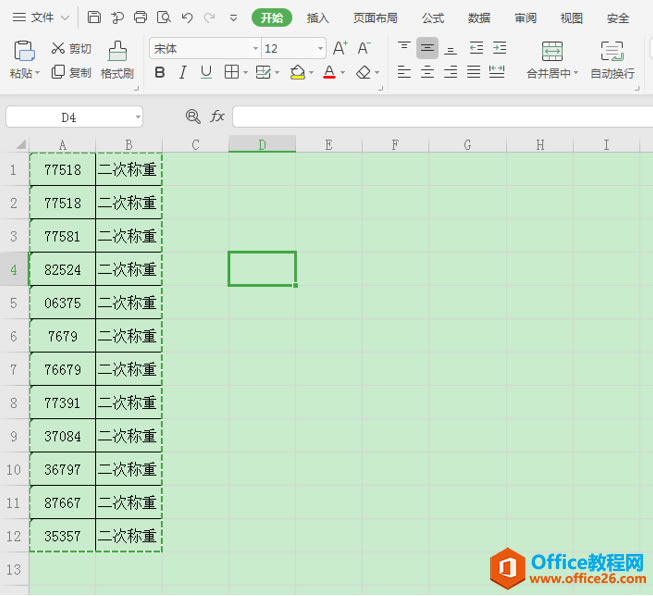
Task: Open alignment group dialog launcher
Action: 637,88
